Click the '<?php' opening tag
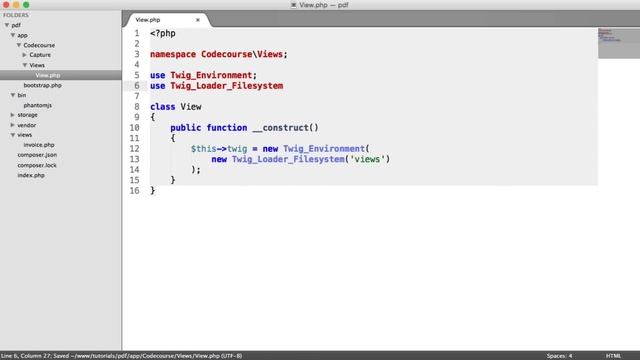This screenshot has height=360, width=640. click(163, 33)
